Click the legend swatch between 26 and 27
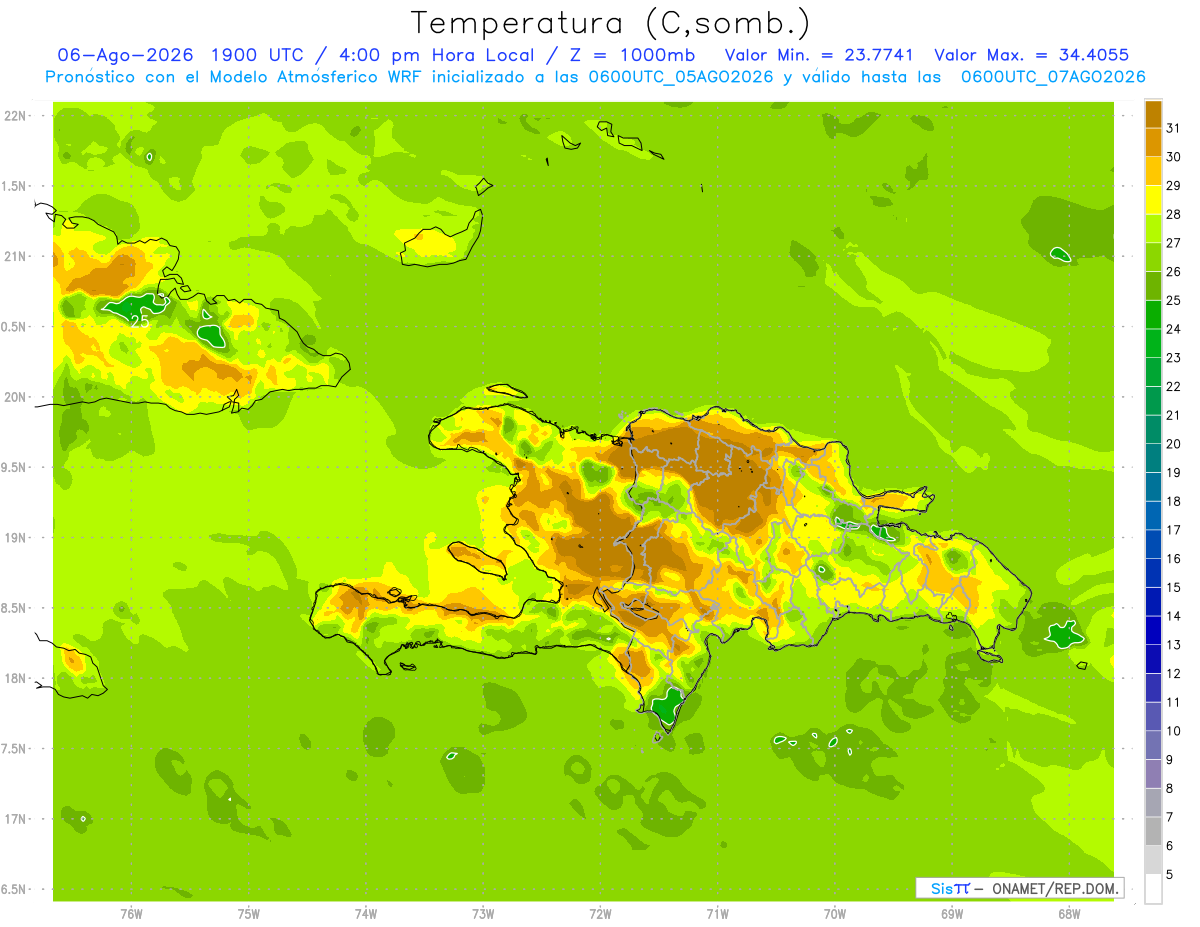 tap(1153, 257)
